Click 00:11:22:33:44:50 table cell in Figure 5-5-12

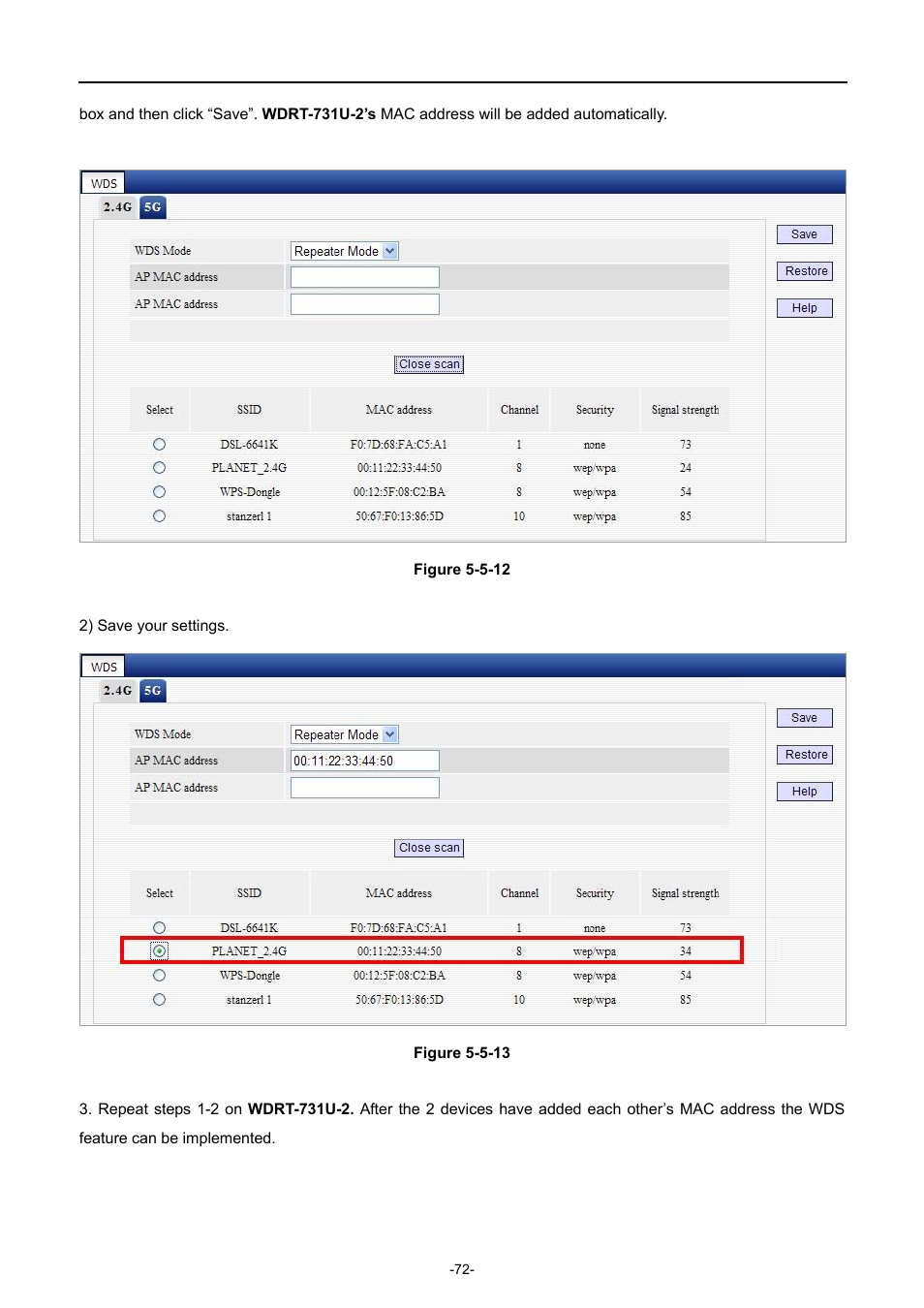click(399, 468)
